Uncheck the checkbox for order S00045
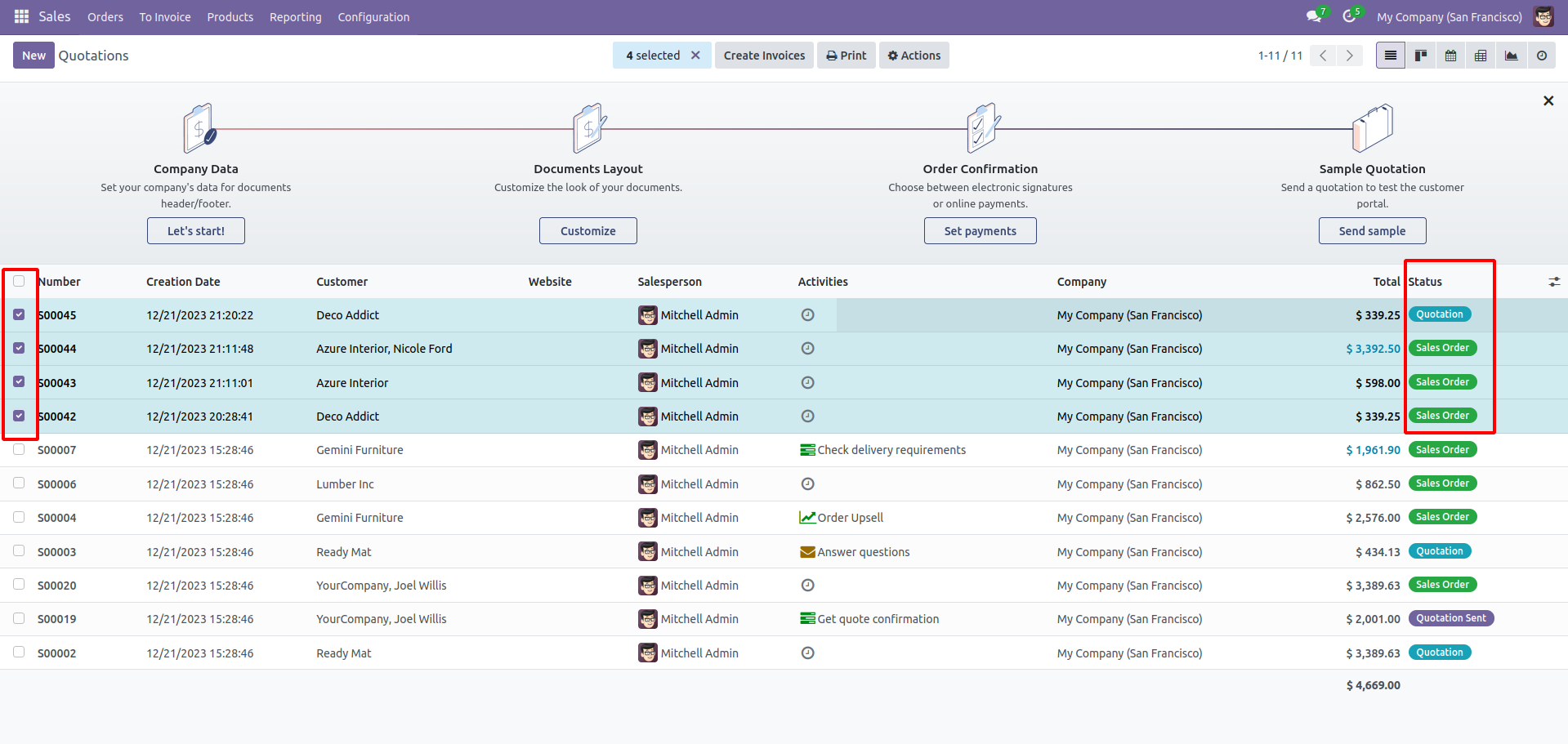 click(x=19, y=314)
